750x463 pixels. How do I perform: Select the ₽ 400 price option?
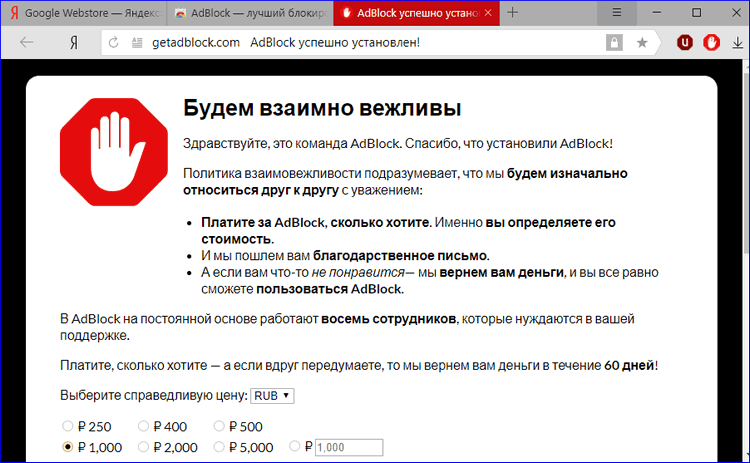pyautogui.click(x=143, y=426)
